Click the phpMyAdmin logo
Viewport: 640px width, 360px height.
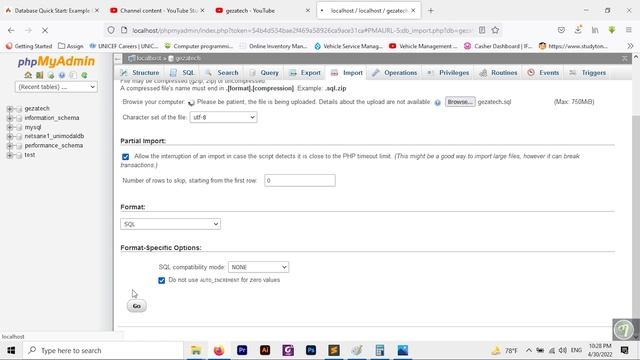pyautogui.click(x=56, y=62)
